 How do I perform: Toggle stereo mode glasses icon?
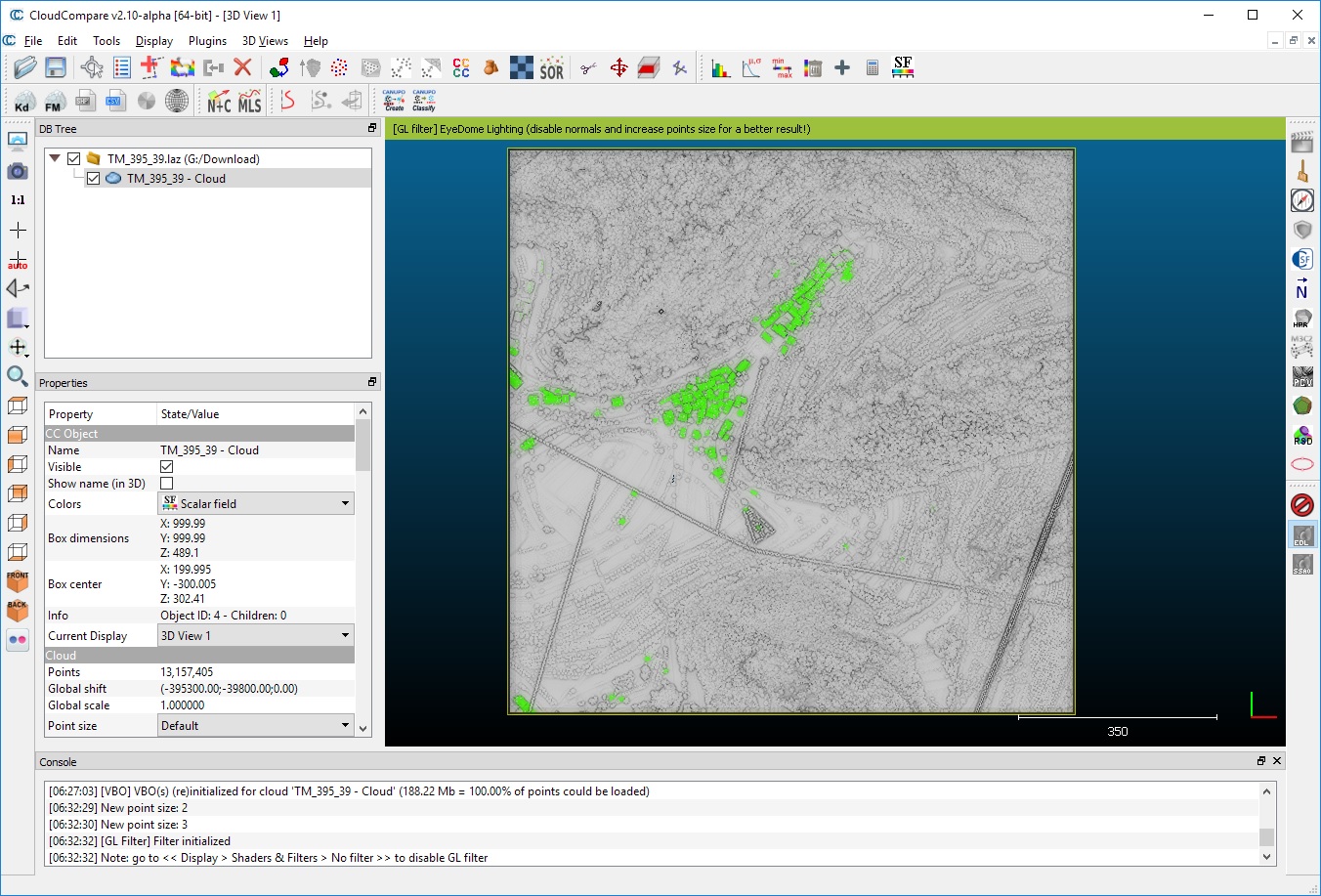18,640
